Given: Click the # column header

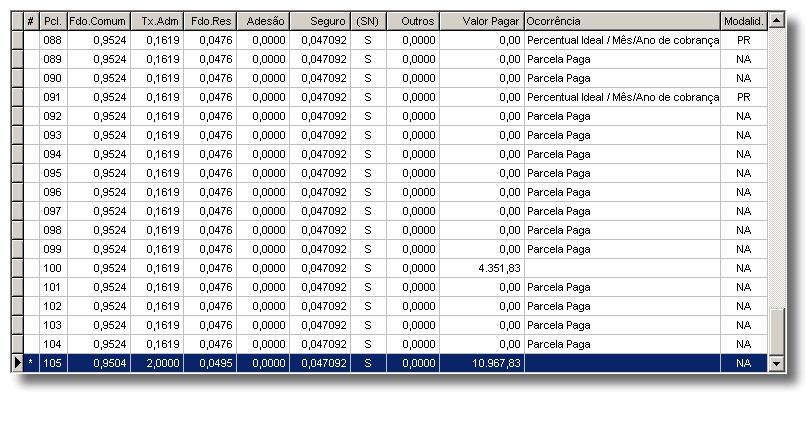Looking at the screenshot, I should 31,21.
